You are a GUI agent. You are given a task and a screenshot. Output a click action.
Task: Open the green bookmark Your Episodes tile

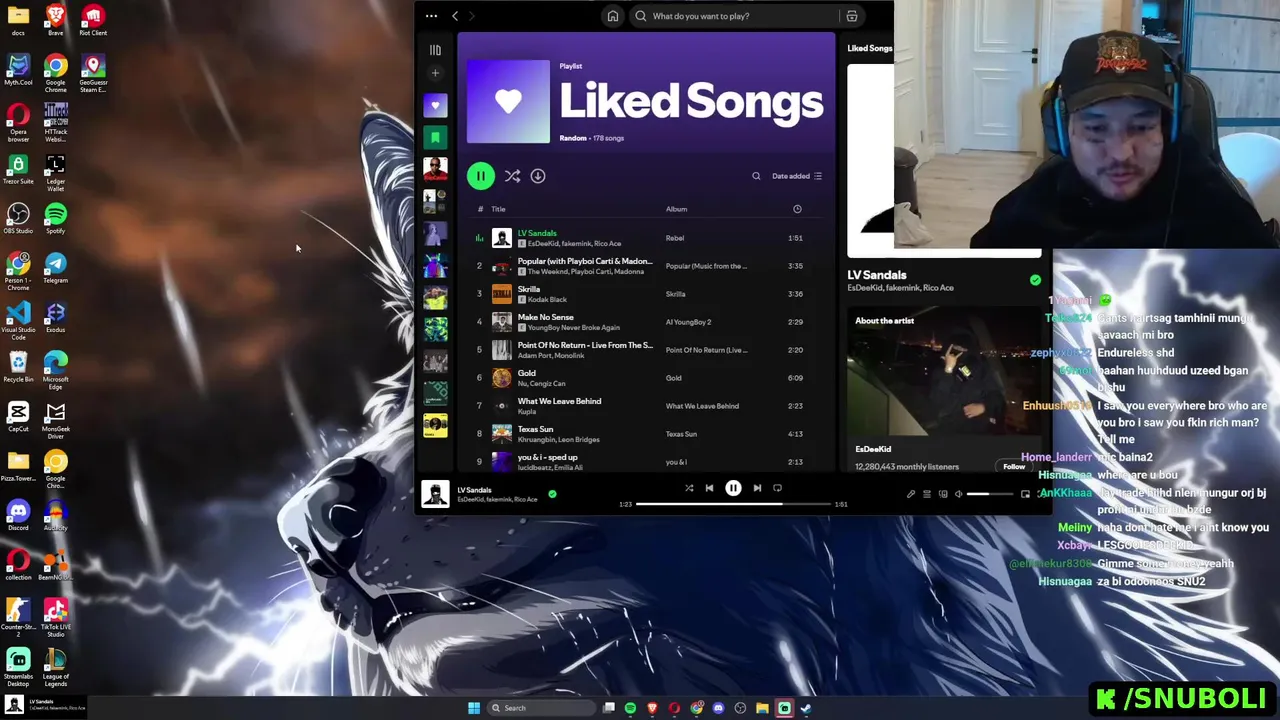click(x=435, y=137)
